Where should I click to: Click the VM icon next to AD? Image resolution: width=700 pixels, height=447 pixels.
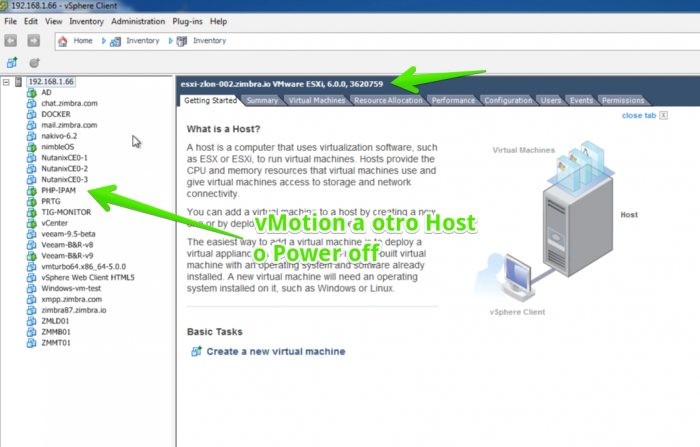tap(31, 92)
